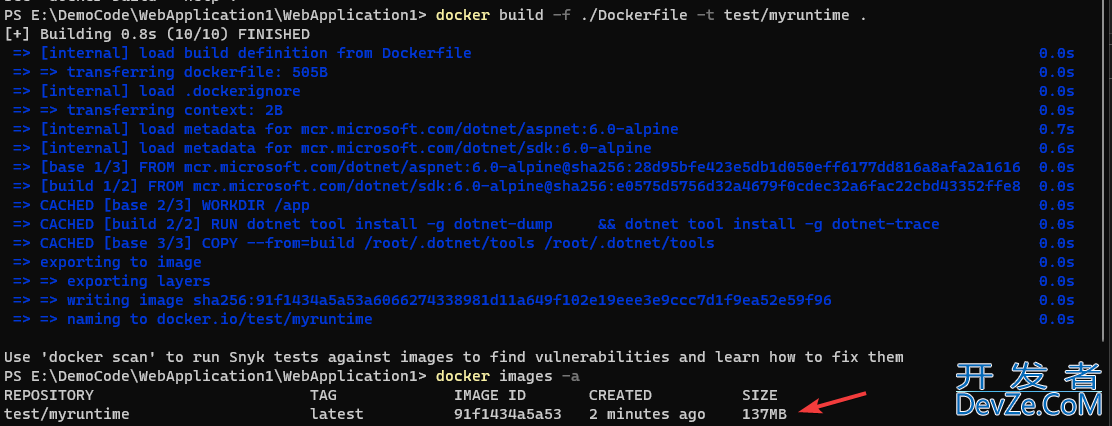Select the "Use 'docker scan' to run Snyk tests" line

[x=454, y=357]
